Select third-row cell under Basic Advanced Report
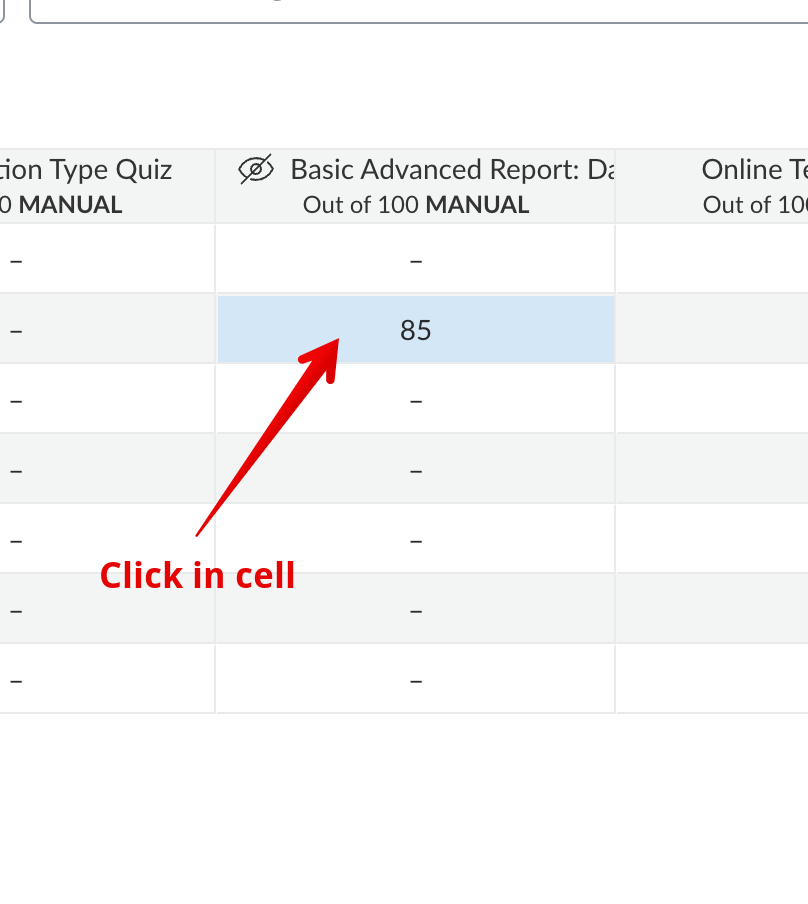 [416, 400]
